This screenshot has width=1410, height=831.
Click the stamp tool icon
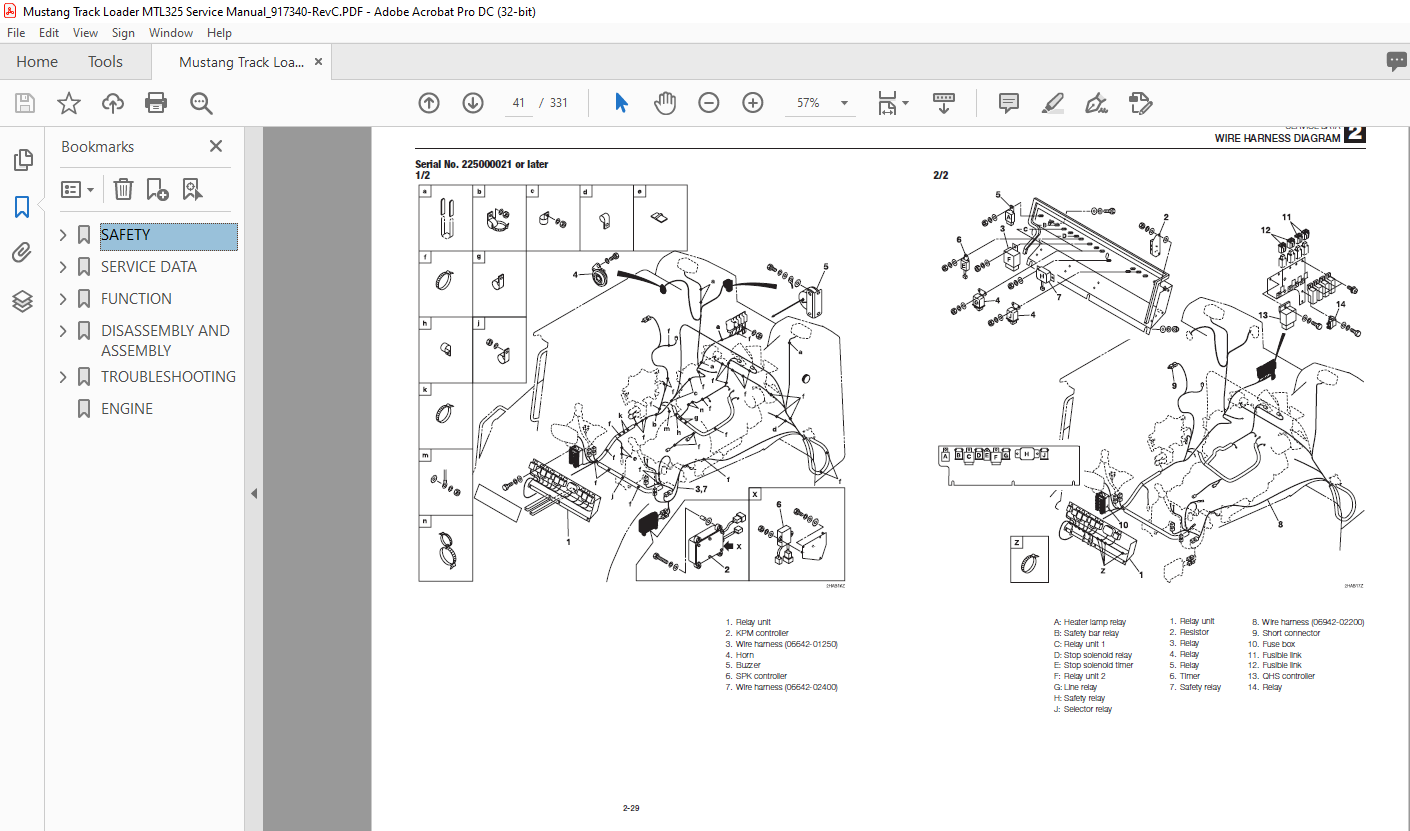1140,103
